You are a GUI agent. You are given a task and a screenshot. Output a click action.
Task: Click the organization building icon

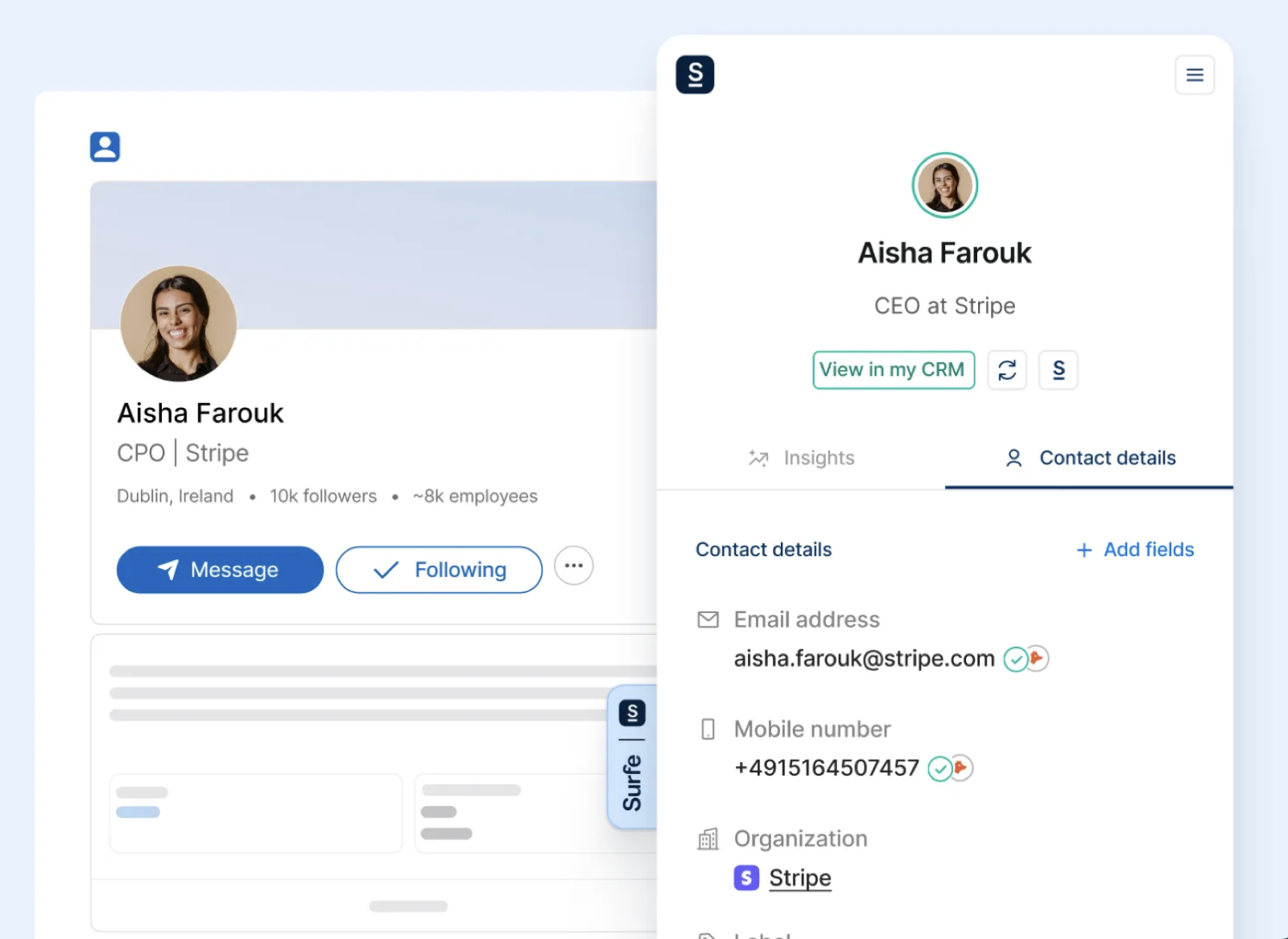pyautogui.click(x=708, y=839)
